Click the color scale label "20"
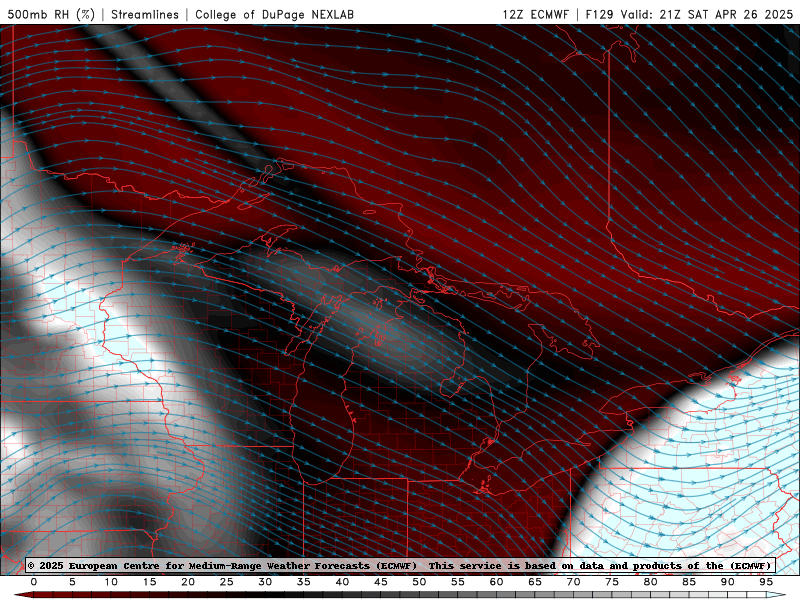Viewport: 800px width, 600px height. 188,582
